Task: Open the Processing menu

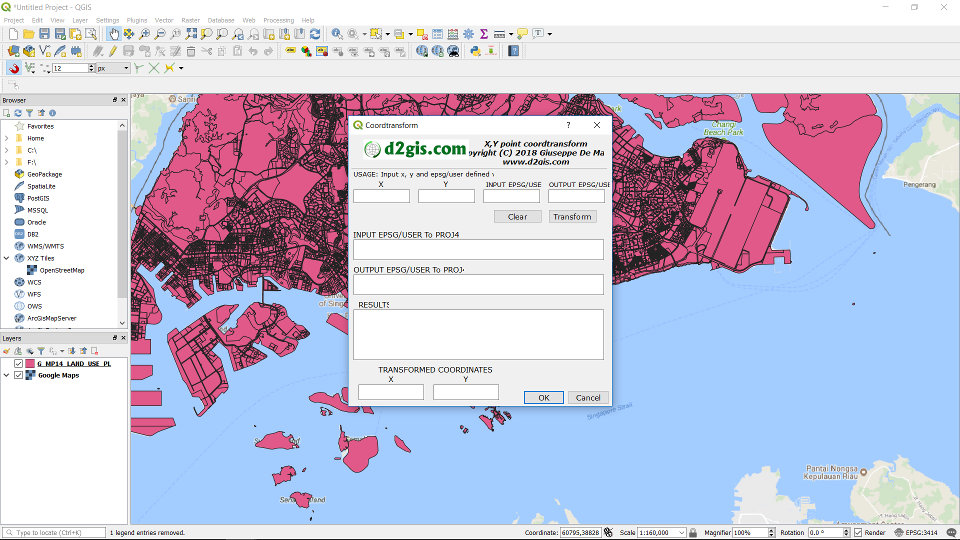Action: click(x=278, y=20)
